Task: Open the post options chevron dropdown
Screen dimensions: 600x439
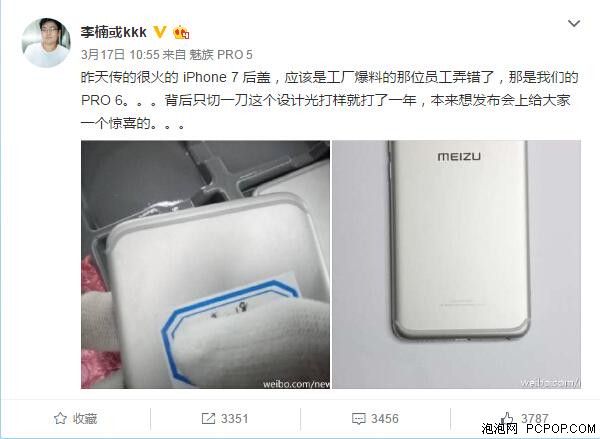Action: (574, 24)
